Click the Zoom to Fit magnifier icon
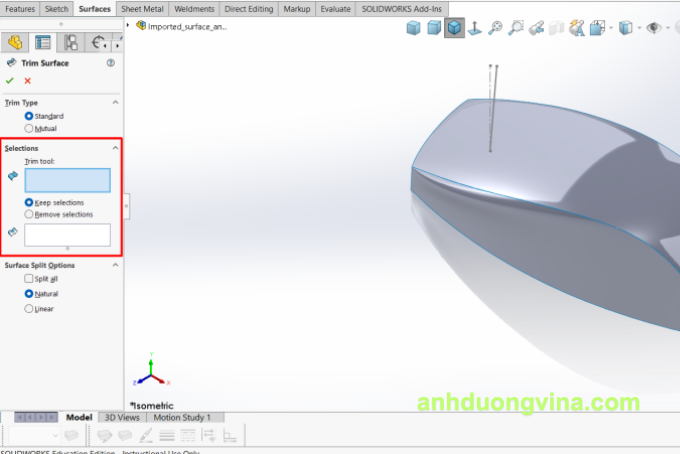This screenshot has height=454, width=680. pos(497,28)
